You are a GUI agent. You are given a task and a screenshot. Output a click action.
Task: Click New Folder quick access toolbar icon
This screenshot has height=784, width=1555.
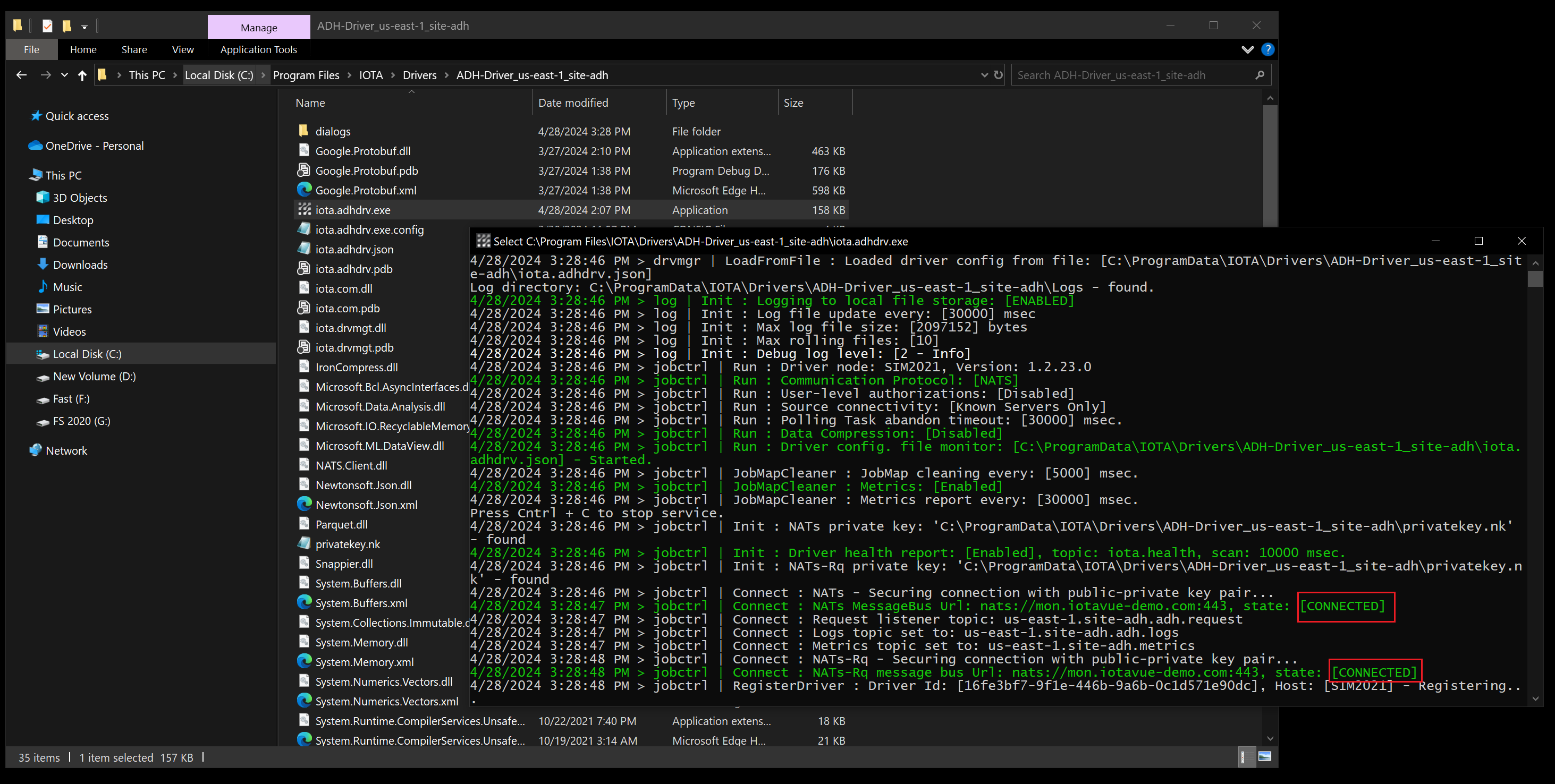point(67,25)
